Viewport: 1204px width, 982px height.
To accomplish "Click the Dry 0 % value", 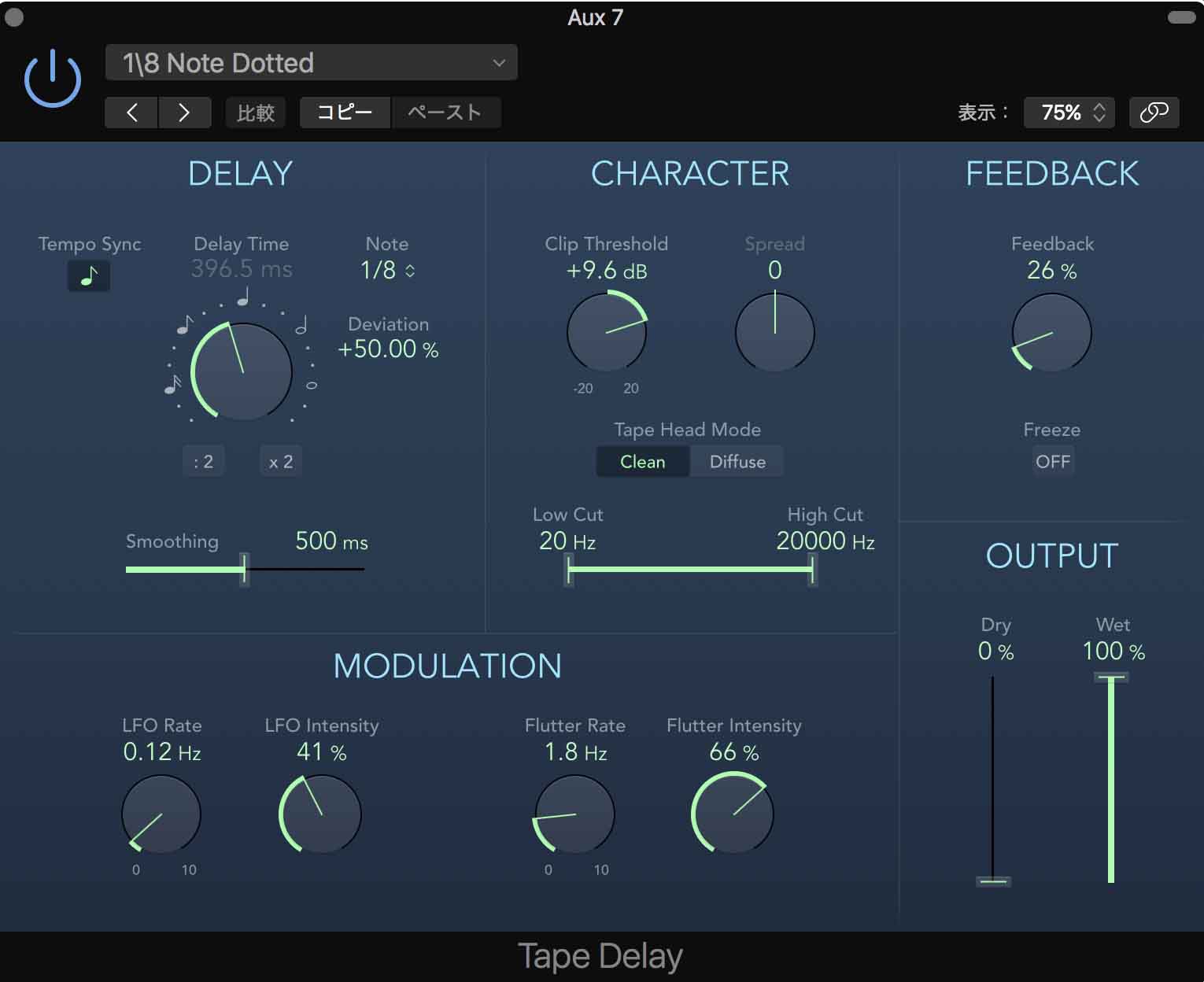I will [x=995, y=652].
